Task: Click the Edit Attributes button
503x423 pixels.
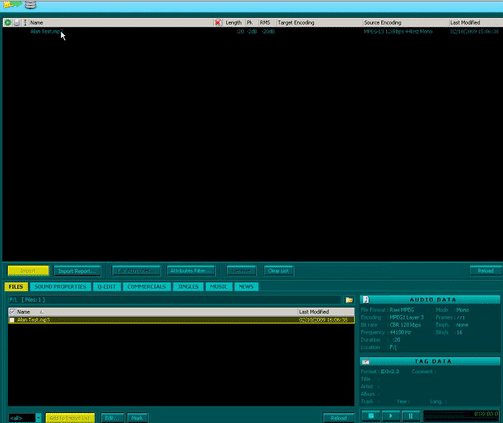Action: pyautogui.click(x=136, y=271)
